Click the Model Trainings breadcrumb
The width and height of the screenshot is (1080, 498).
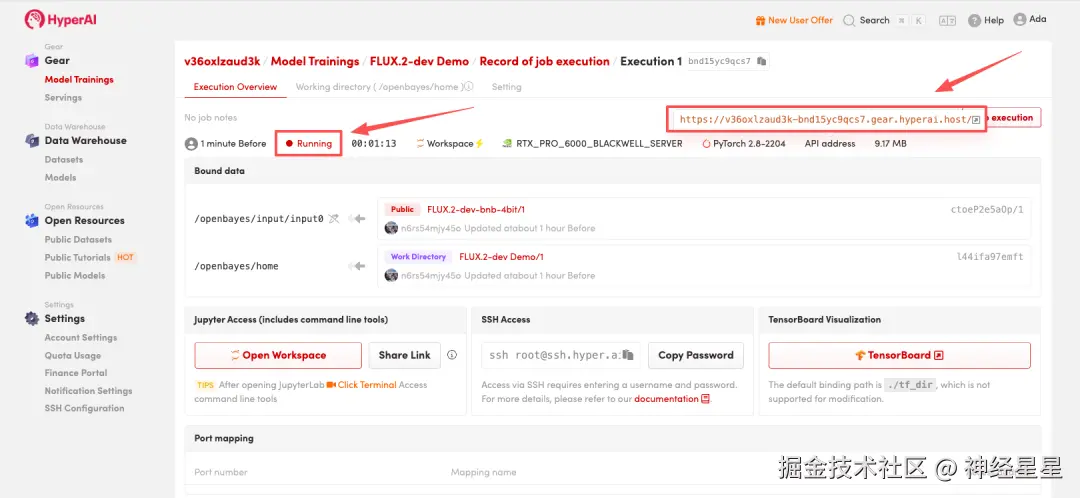tap(315, 61)
